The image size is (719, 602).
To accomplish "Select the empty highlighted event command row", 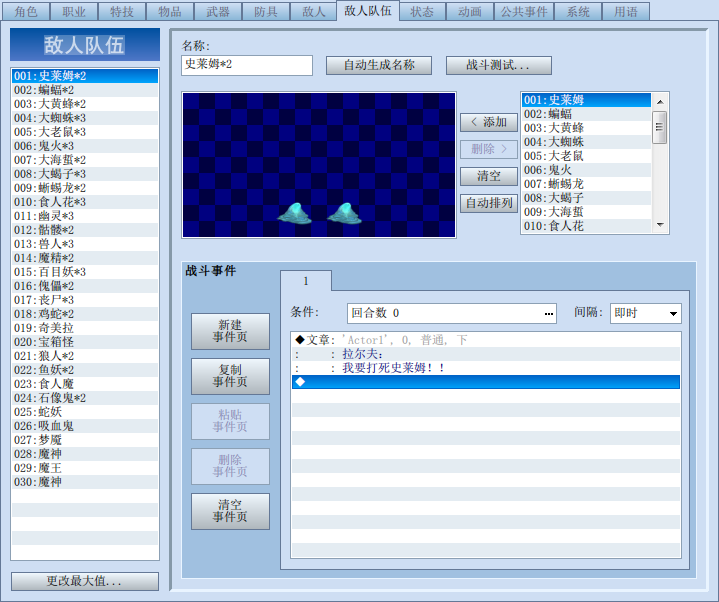I will pyautogui.click(x=486, y=382).
